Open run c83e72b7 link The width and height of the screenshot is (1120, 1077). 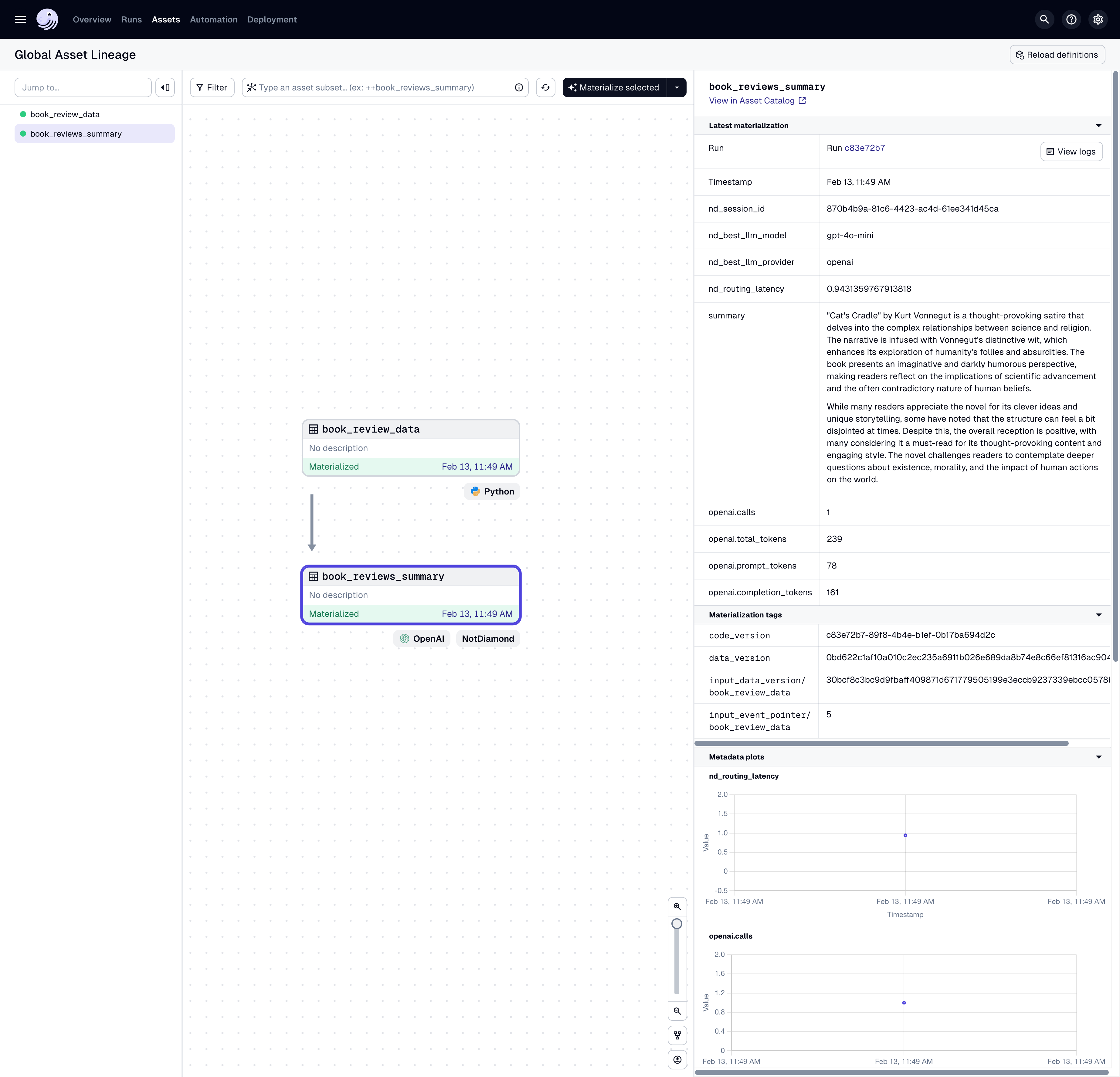(x=864, y=148)
